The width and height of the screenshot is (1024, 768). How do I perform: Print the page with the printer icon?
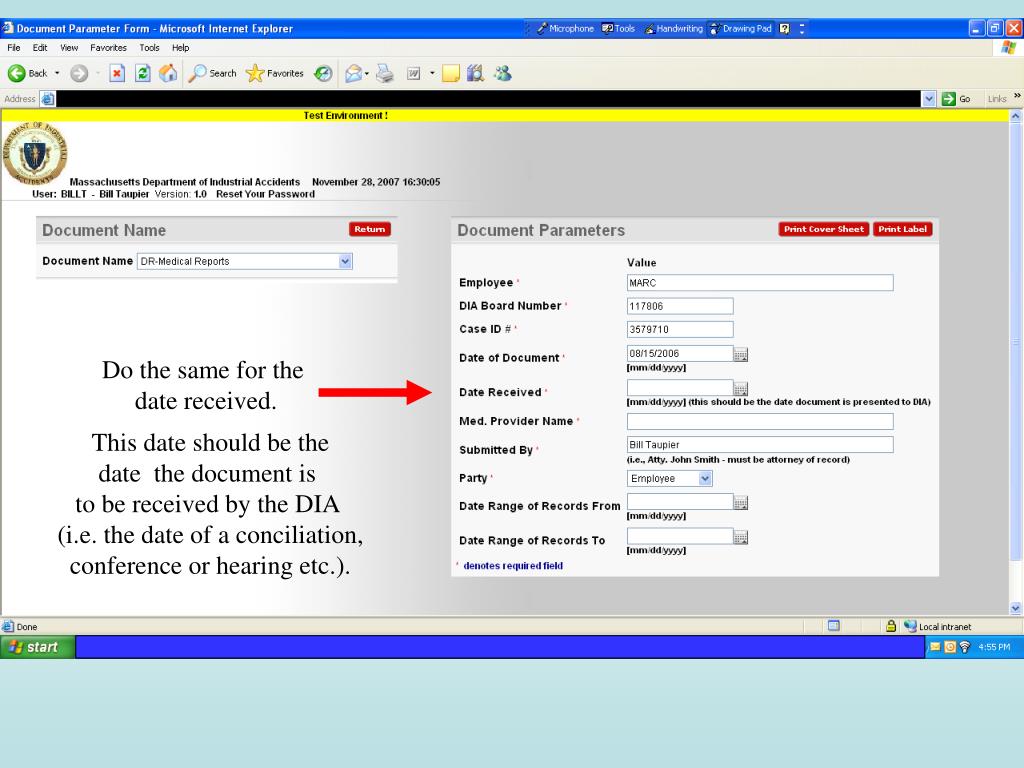coord(385,73)
